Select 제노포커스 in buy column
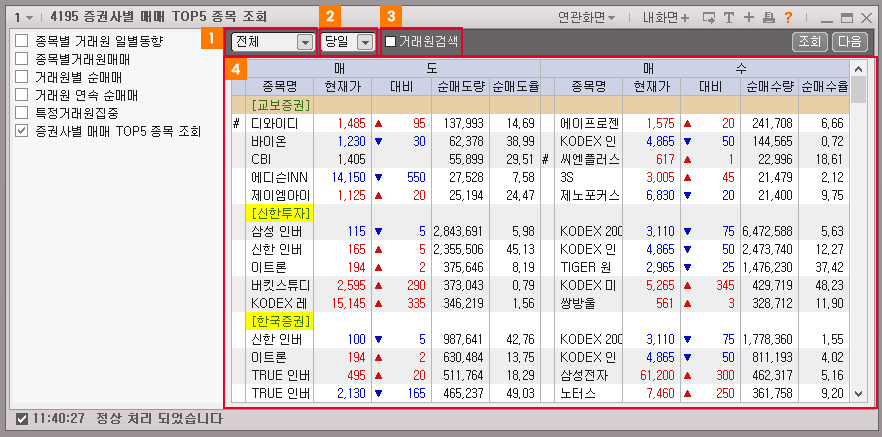 (x=589, y=195)
